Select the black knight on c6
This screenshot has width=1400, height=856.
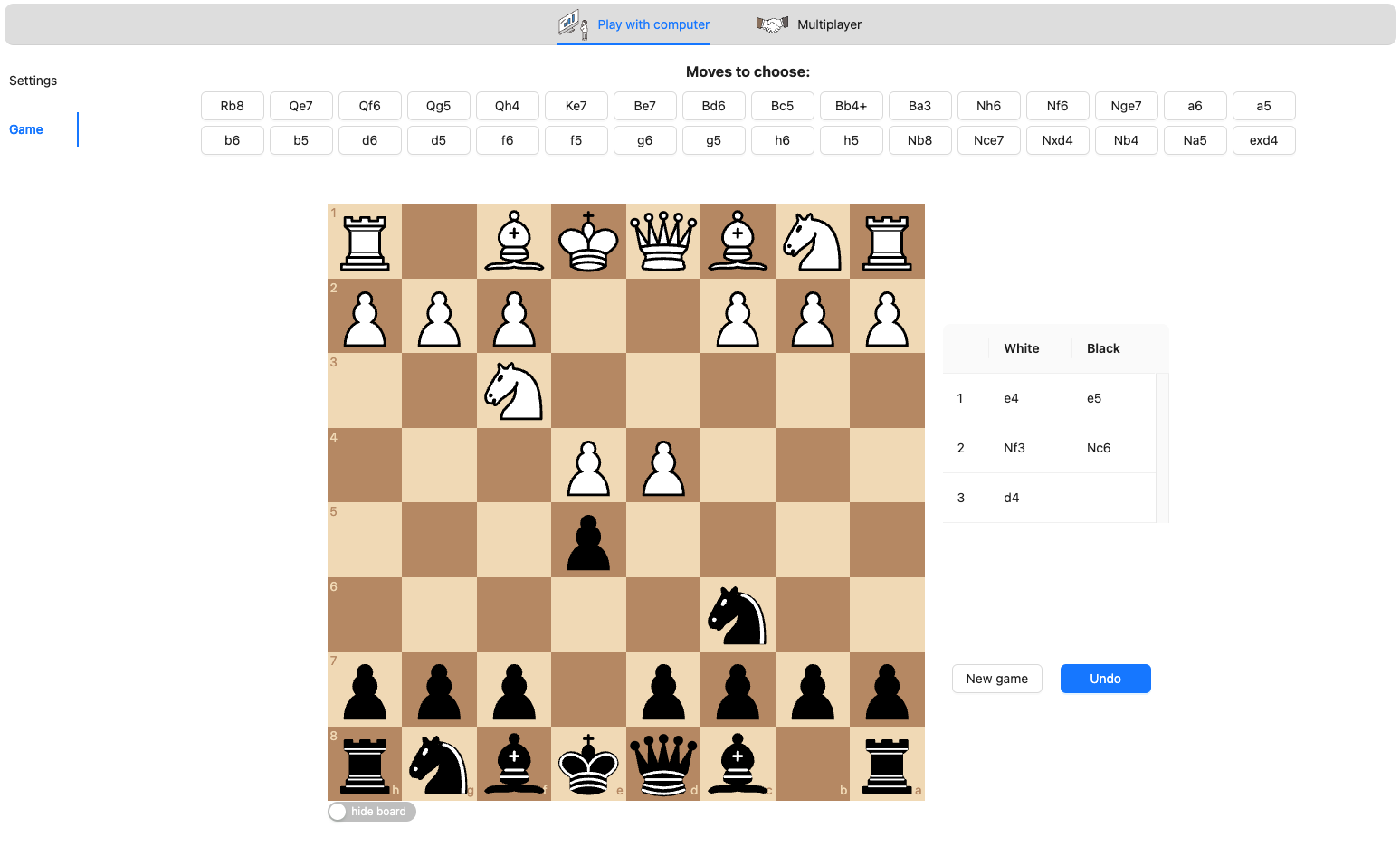738,614
